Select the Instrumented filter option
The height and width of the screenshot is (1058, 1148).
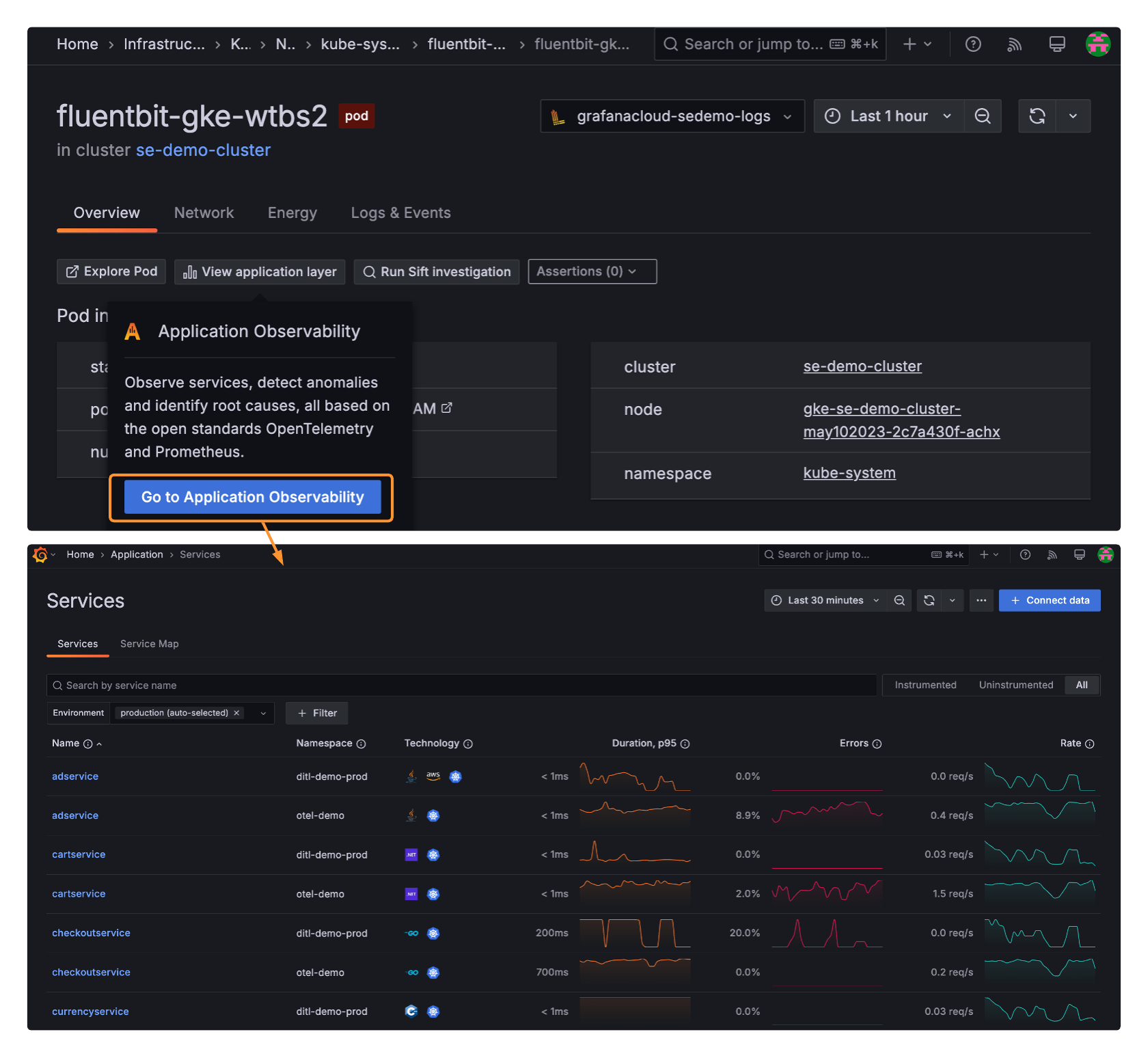[925, 686]
